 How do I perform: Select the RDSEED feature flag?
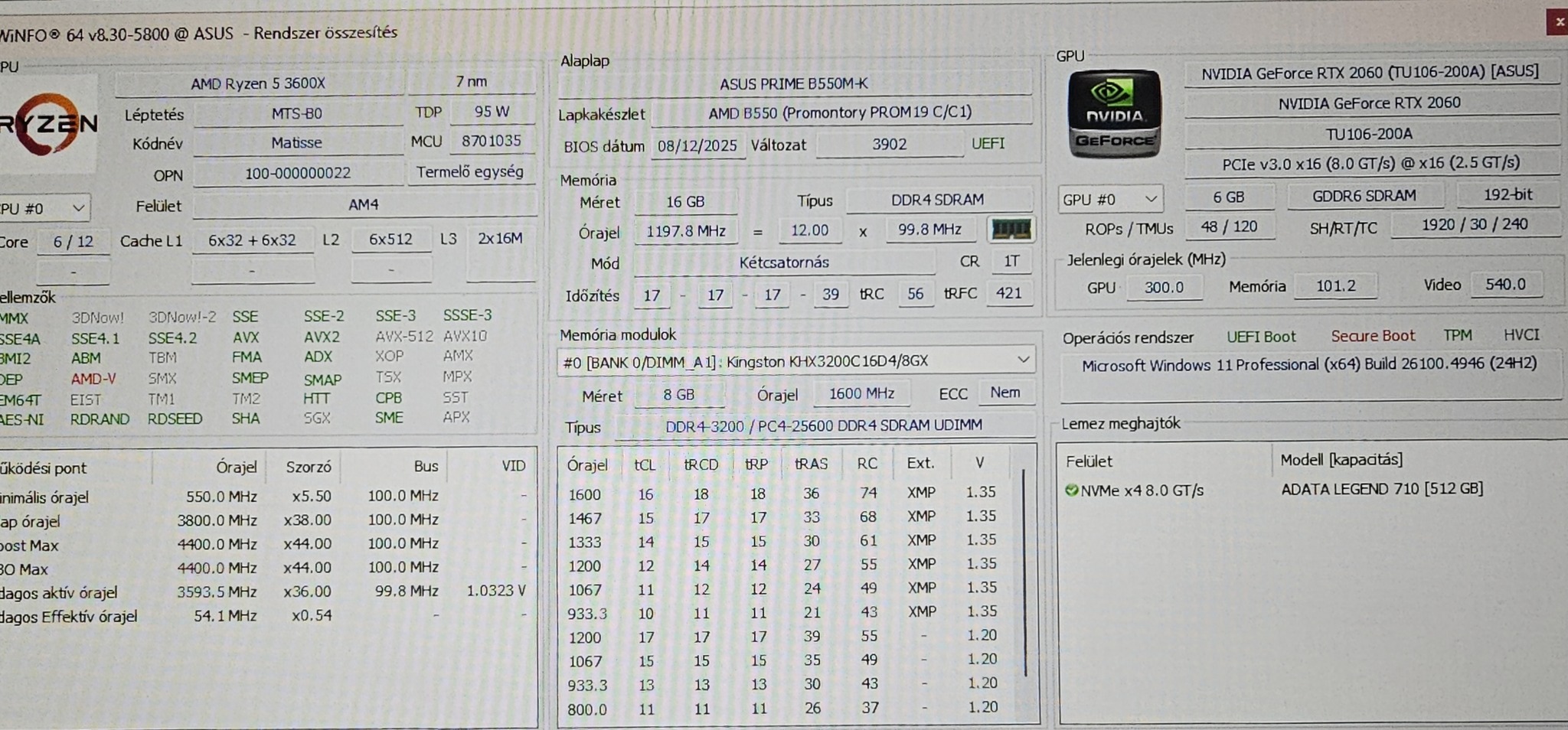(175, 419)
